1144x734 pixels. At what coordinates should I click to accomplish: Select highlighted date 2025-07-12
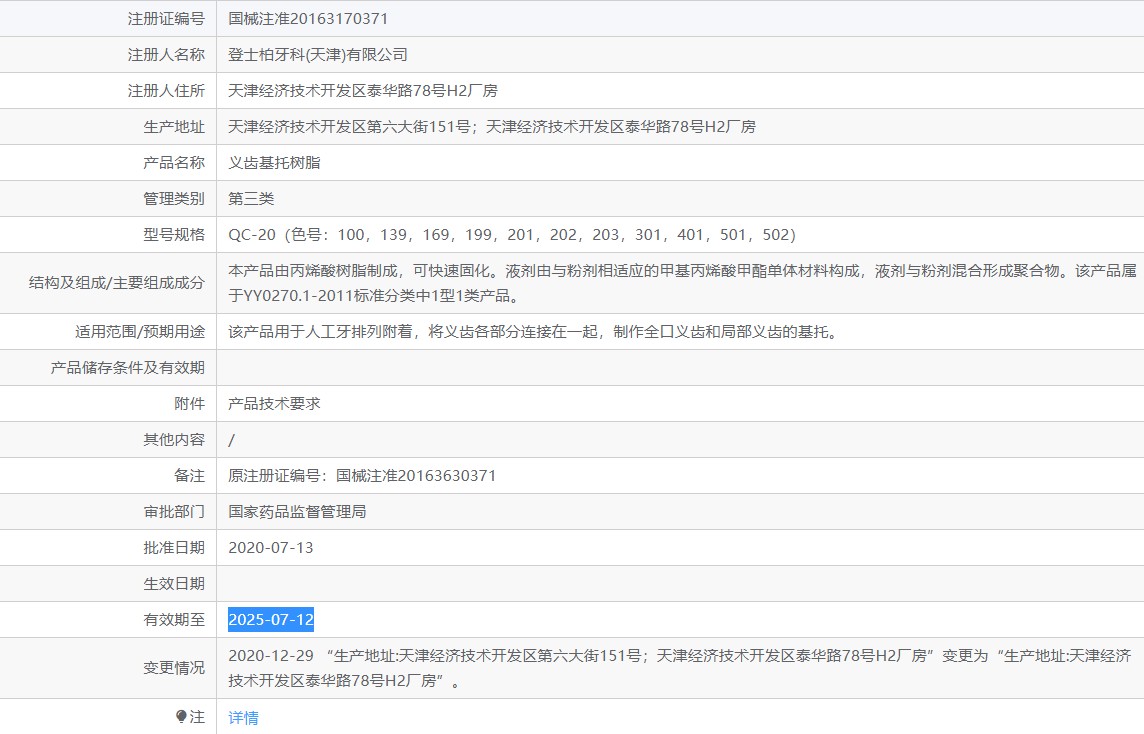(x=271, y=619)
